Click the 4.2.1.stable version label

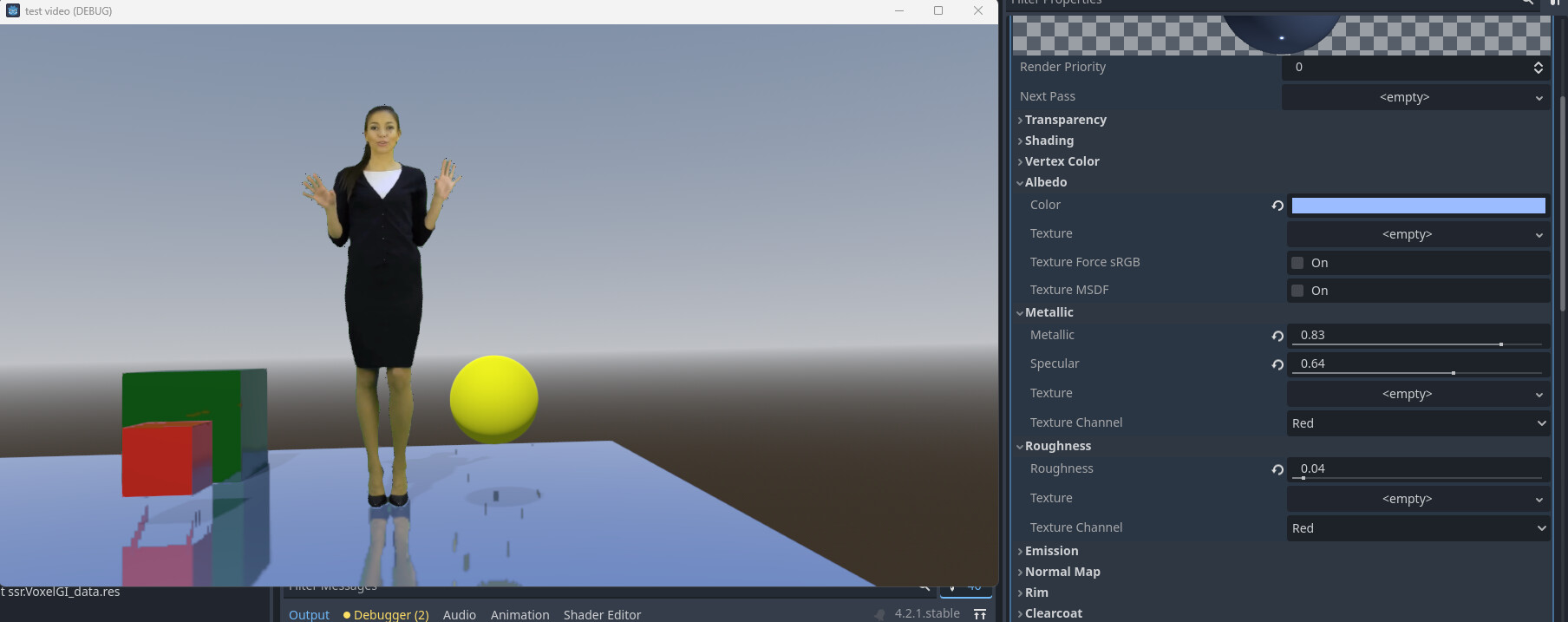(927, 613)
